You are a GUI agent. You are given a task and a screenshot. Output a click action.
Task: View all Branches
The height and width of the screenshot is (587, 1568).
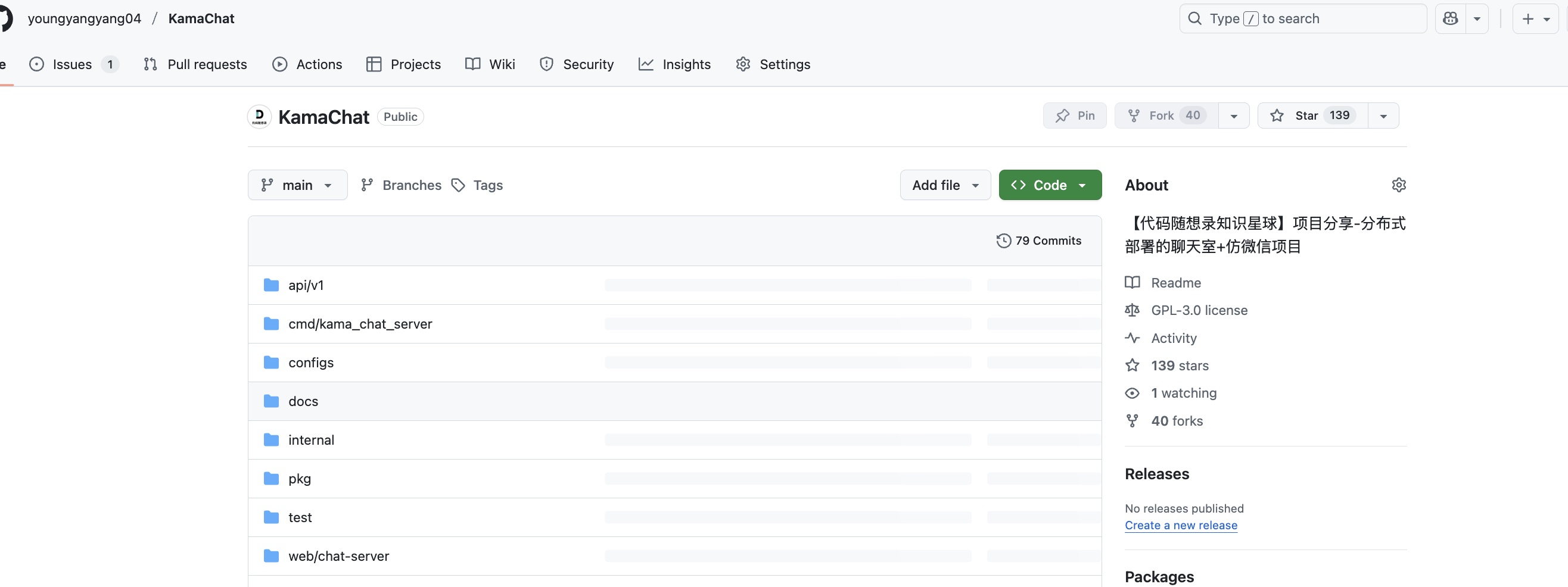[401, 185]
